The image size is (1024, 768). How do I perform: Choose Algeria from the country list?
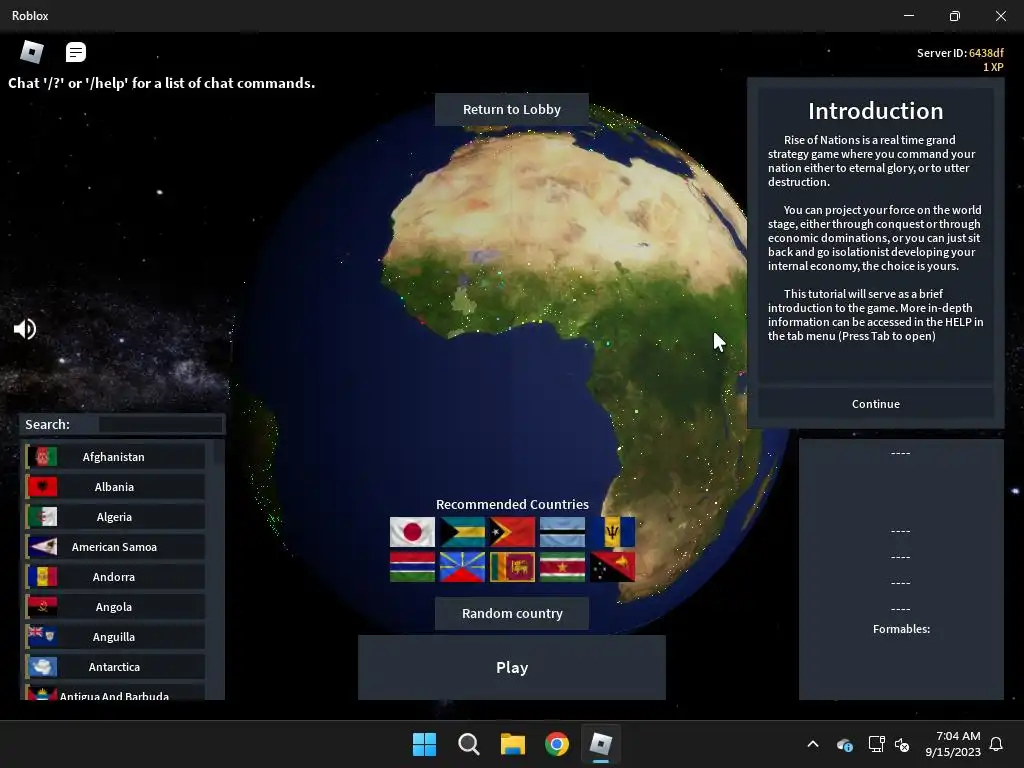pyautogui.click(x=115, y=517)
